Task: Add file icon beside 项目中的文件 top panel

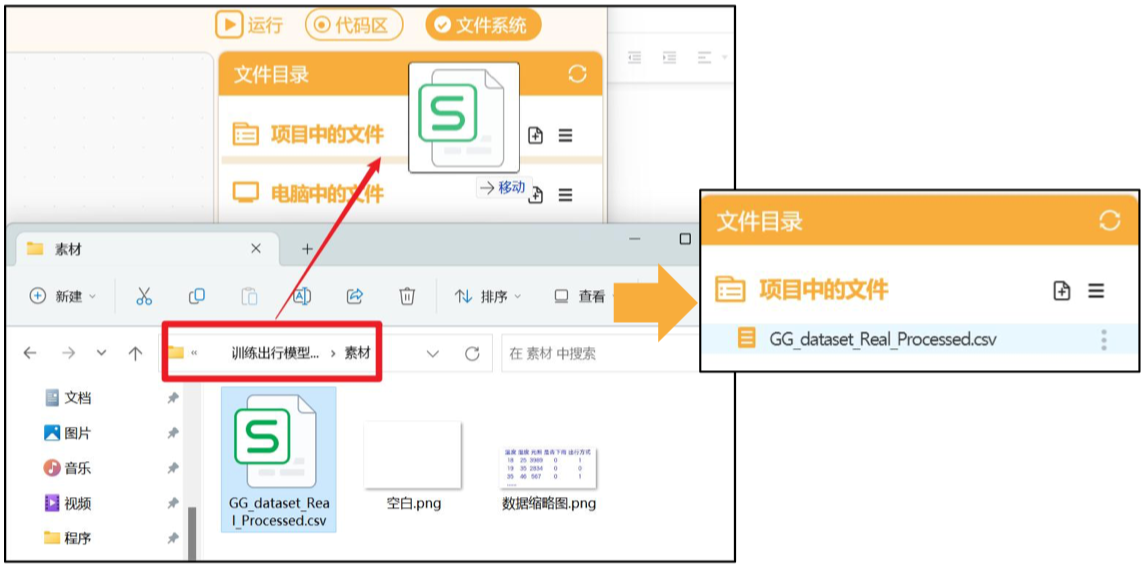Action: point(536,135)
